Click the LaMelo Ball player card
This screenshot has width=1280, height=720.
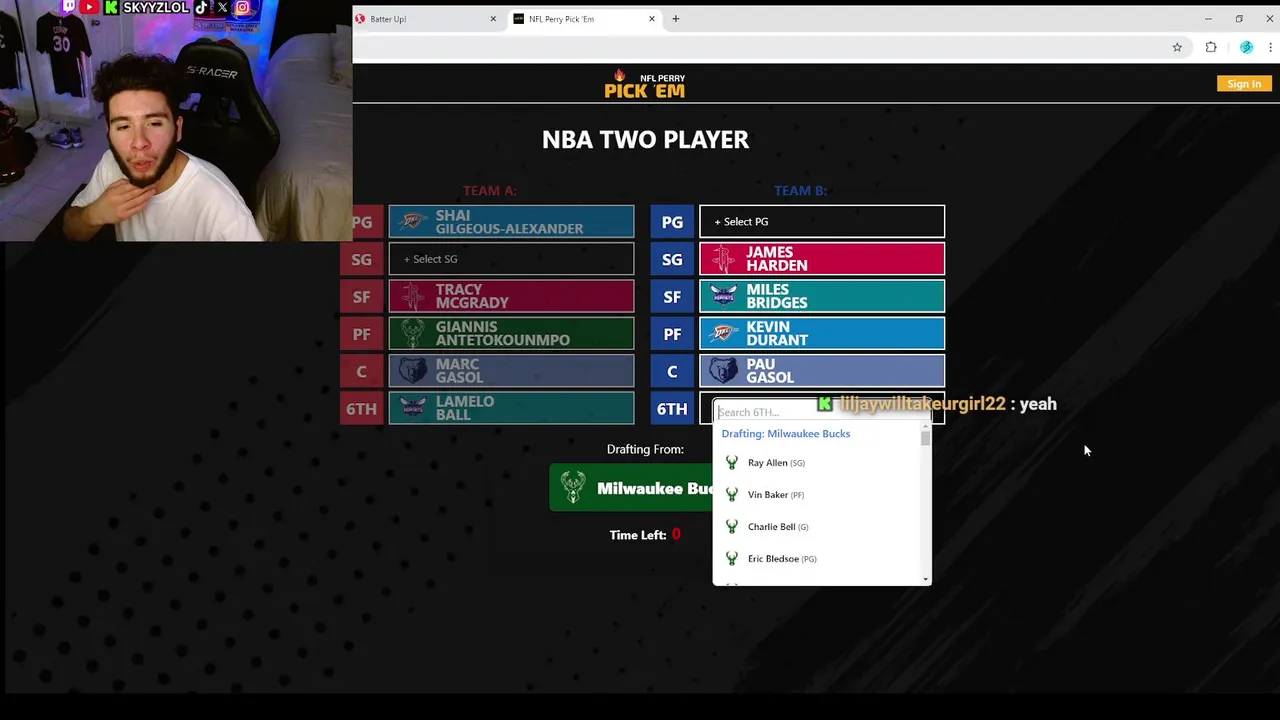click(511, 408)
